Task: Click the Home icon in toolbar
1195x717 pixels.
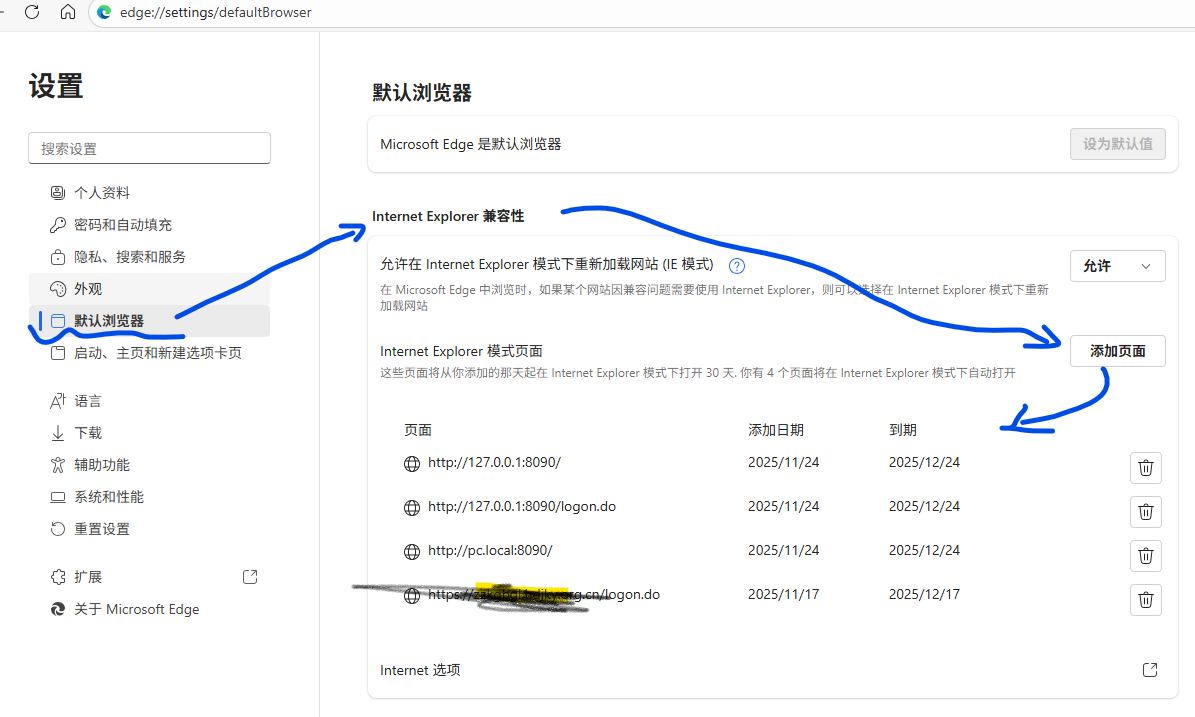Action: [x=68, y=12]
